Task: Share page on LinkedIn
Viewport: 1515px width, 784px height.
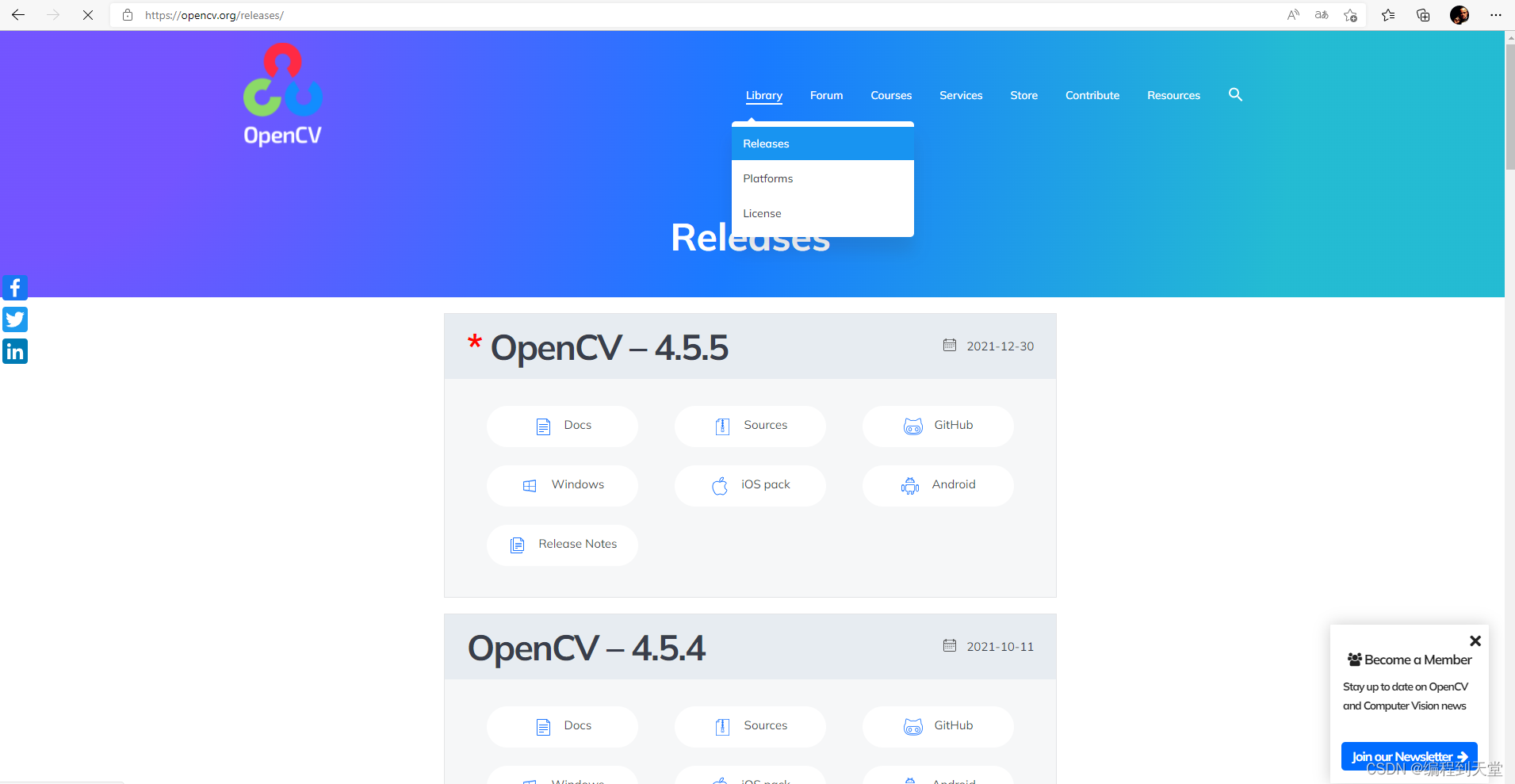Action: (x=15, y=351)
